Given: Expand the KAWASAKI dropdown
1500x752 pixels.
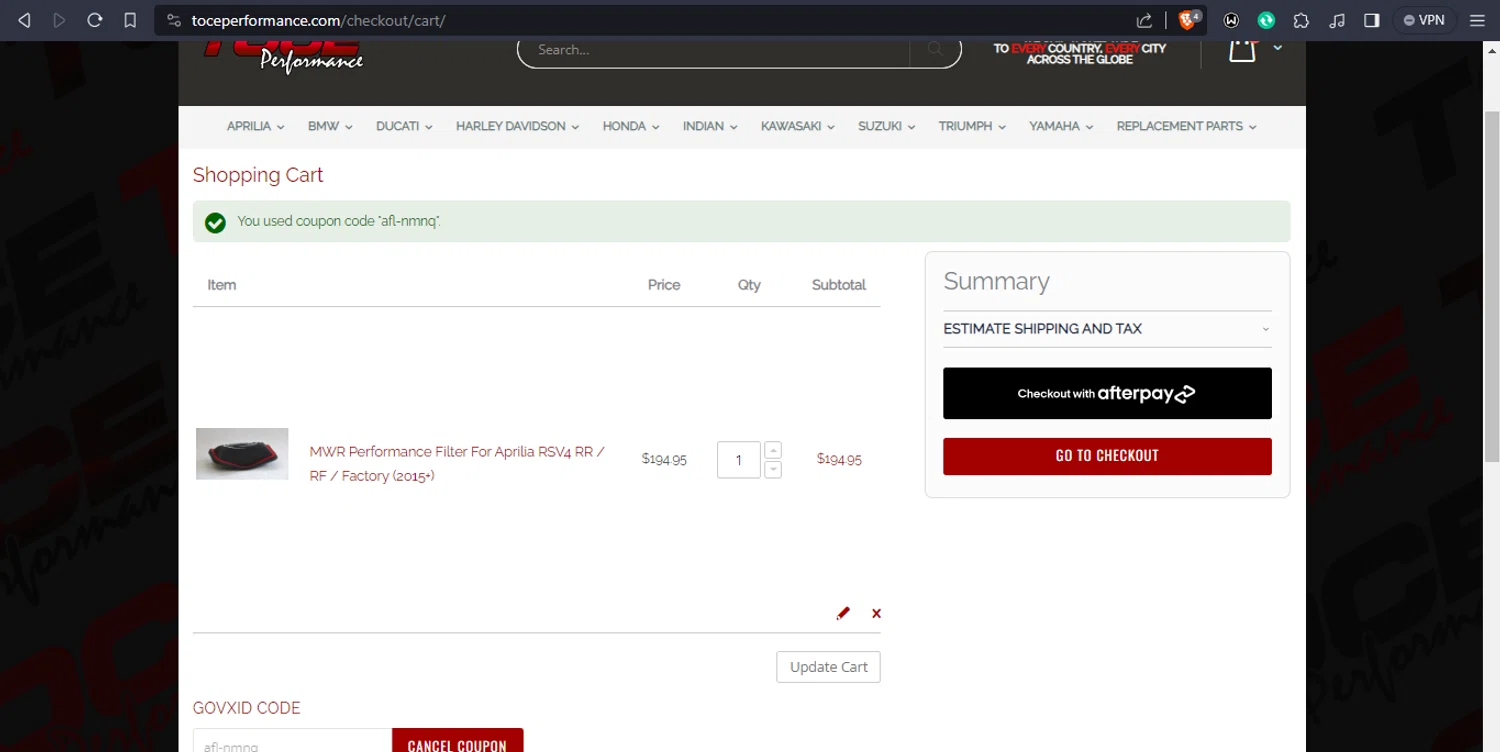Looking at the screenshot, I should (797, 126).
